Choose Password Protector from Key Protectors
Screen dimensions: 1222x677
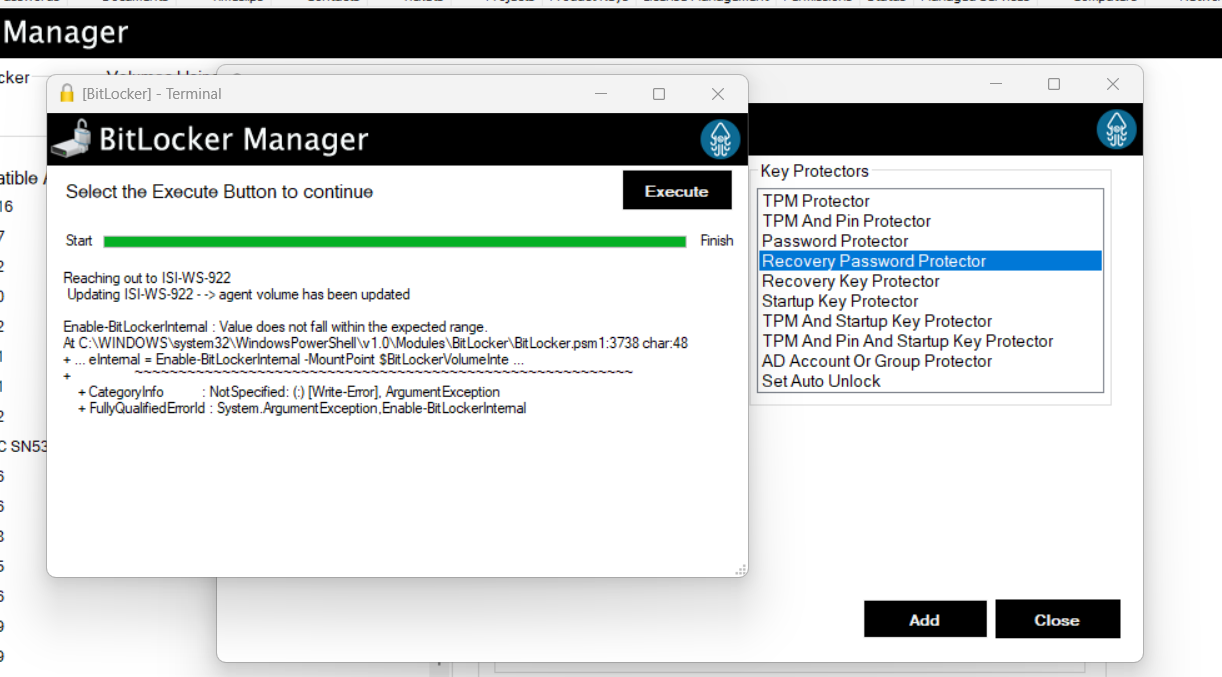click(x=930, y=241)
